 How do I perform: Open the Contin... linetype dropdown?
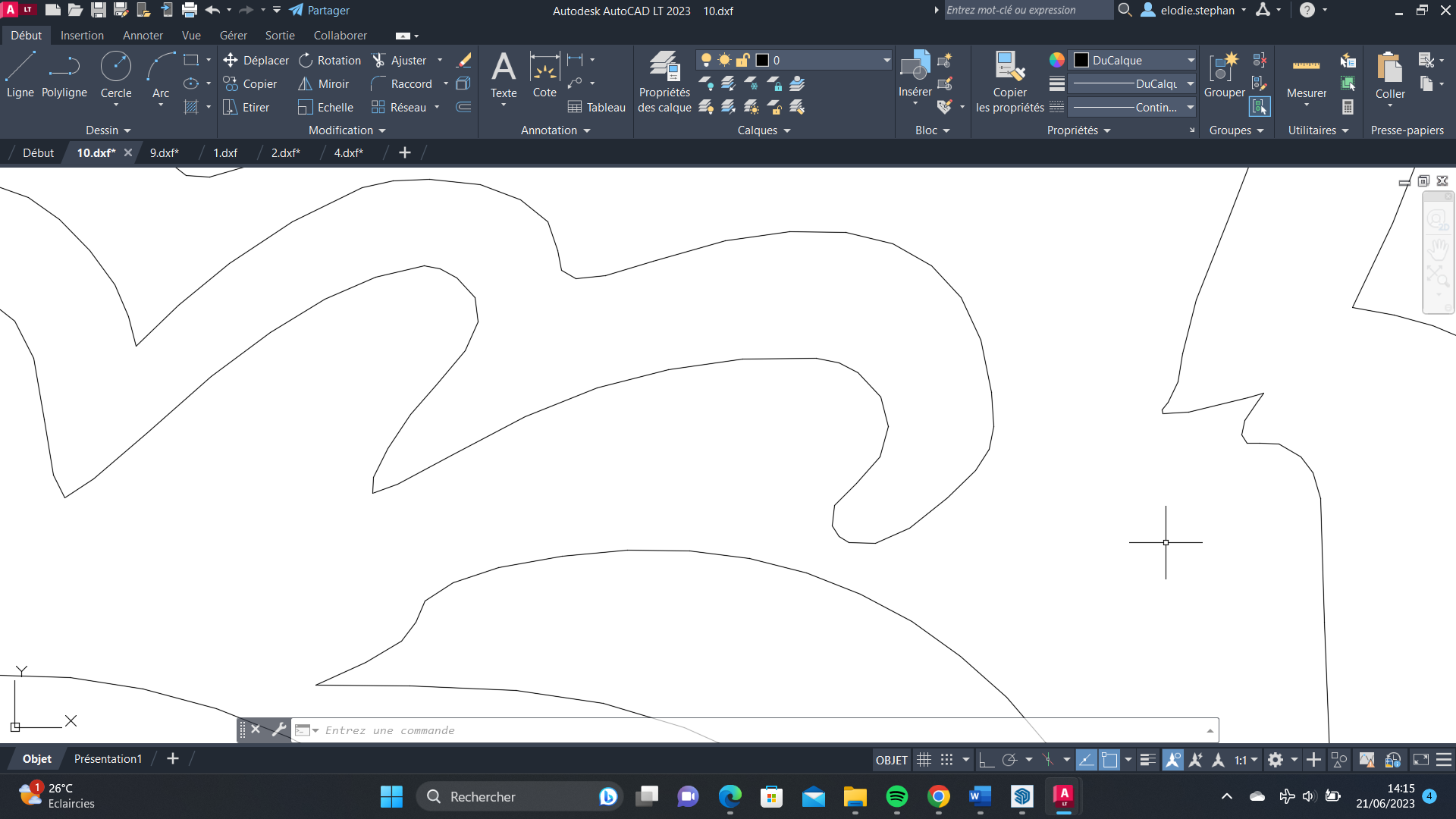point(1133,107)
